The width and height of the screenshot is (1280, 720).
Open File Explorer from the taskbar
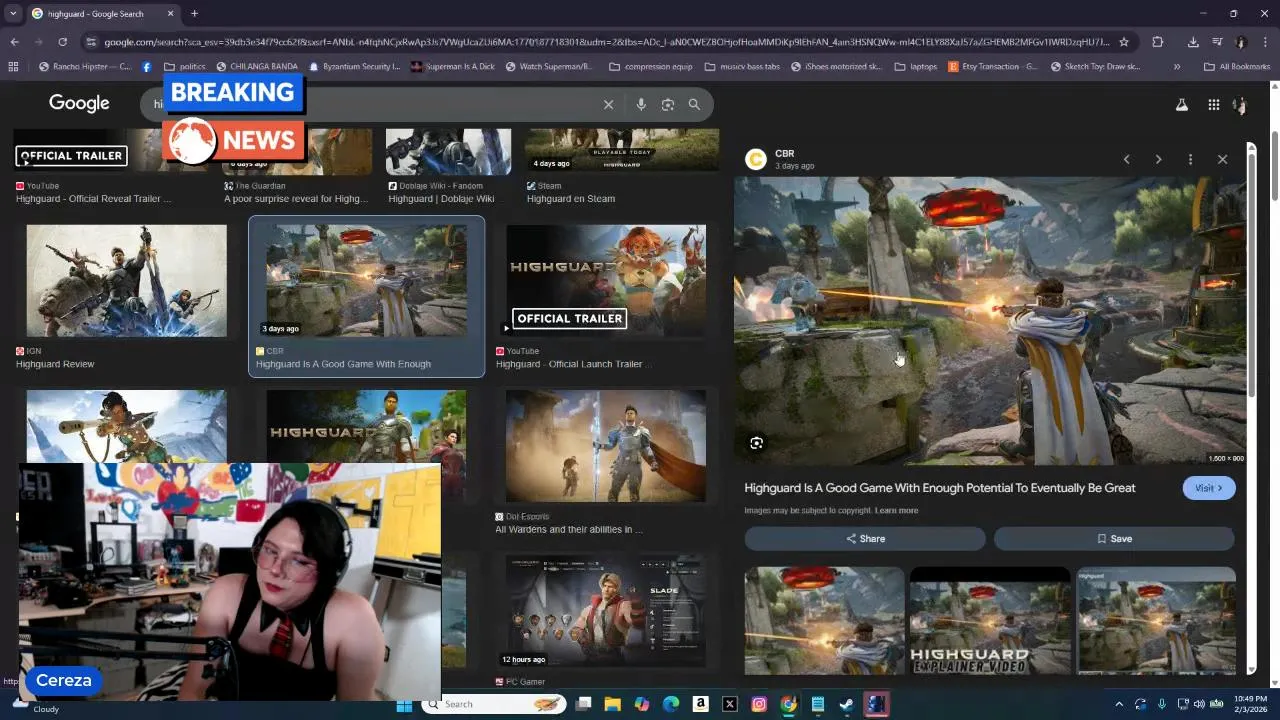click(613, 704)
